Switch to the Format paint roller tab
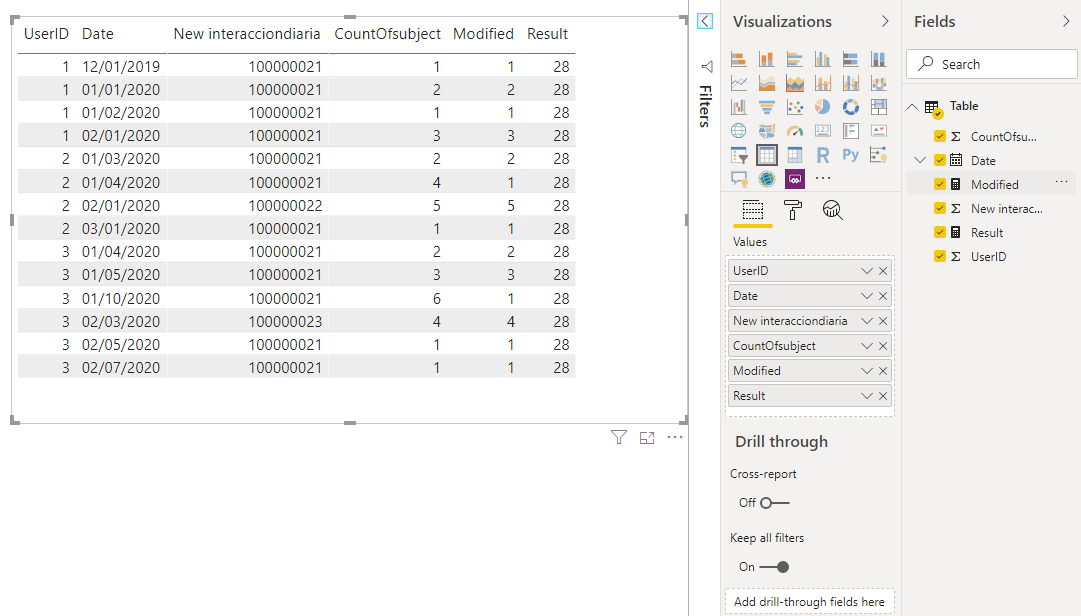 tap(793, 210)
